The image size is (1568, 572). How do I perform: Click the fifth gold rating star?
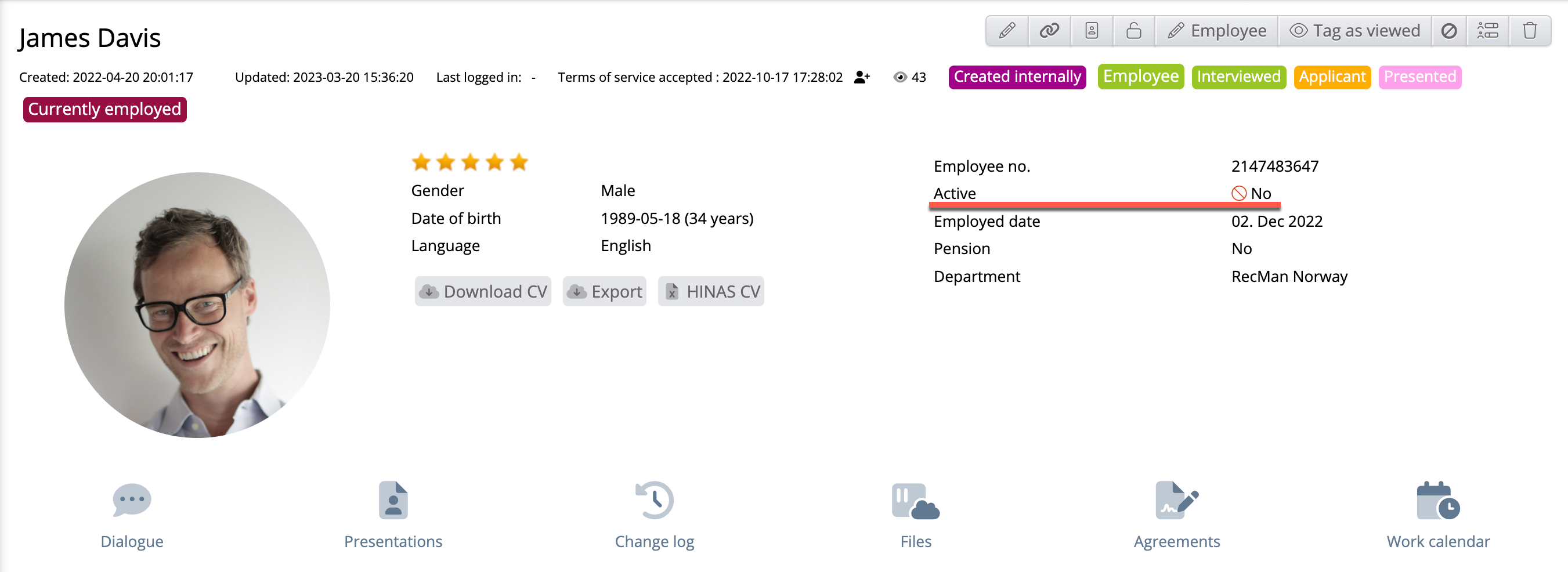(519, 162)
